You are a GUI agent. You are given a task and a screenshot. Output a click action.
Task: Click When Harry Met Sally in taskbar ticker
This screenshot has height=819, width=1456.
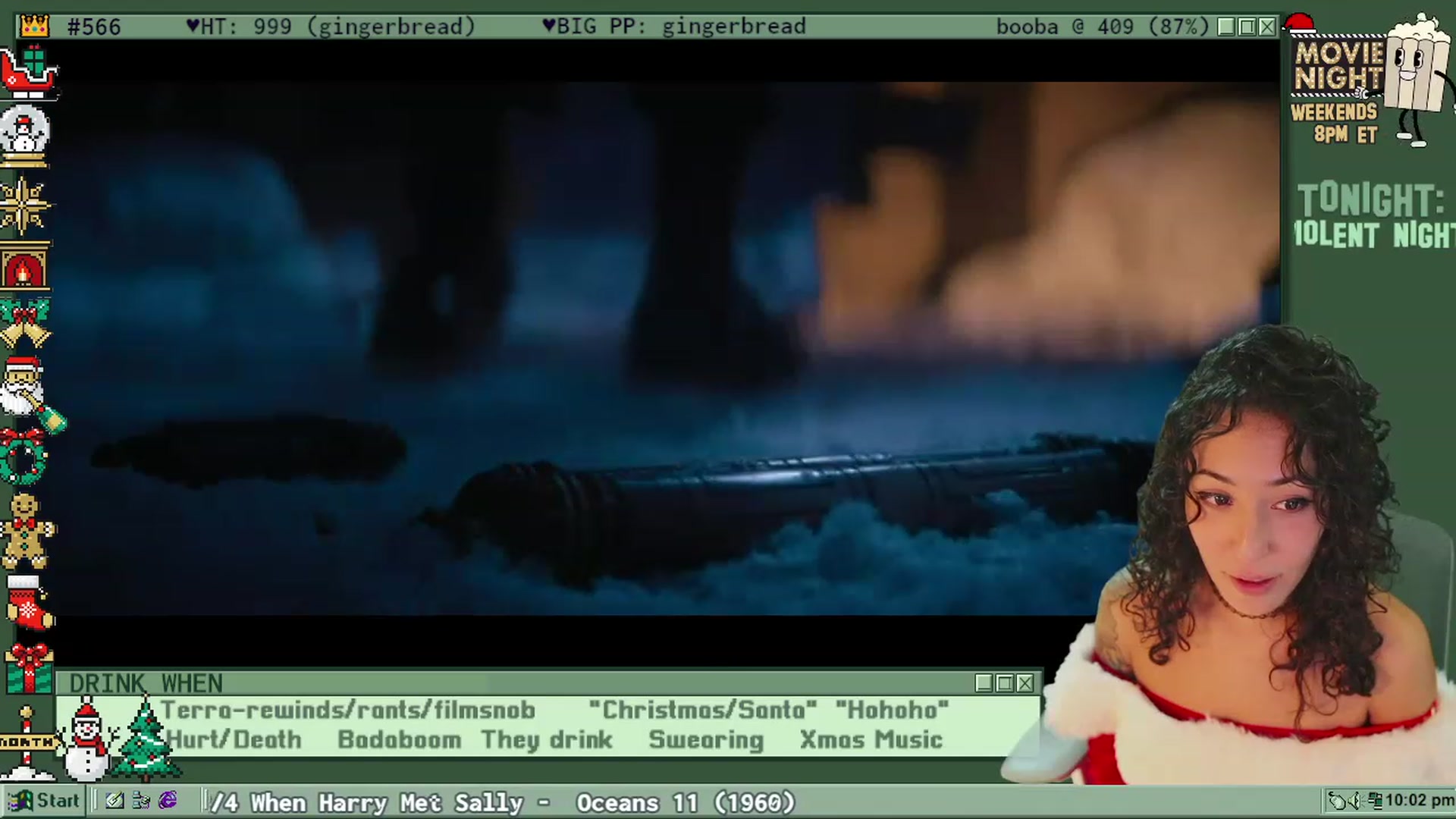(x=387, y=802)
